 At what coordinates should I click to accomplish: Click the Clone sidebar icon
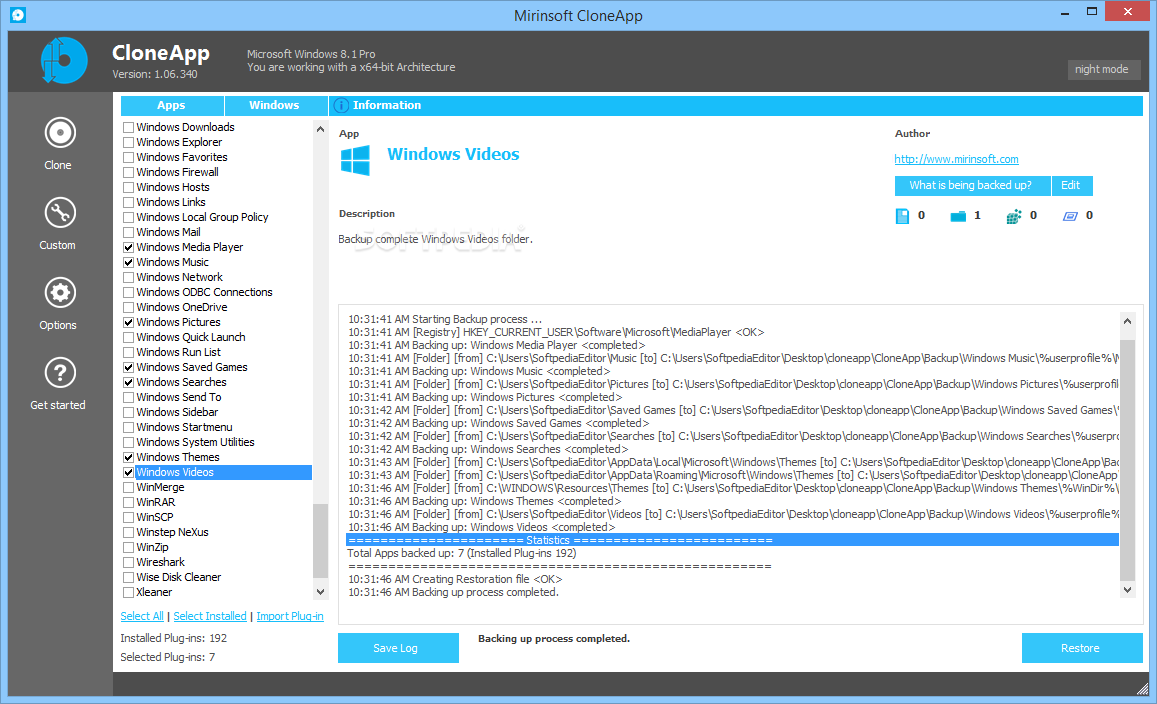point(60,133)
